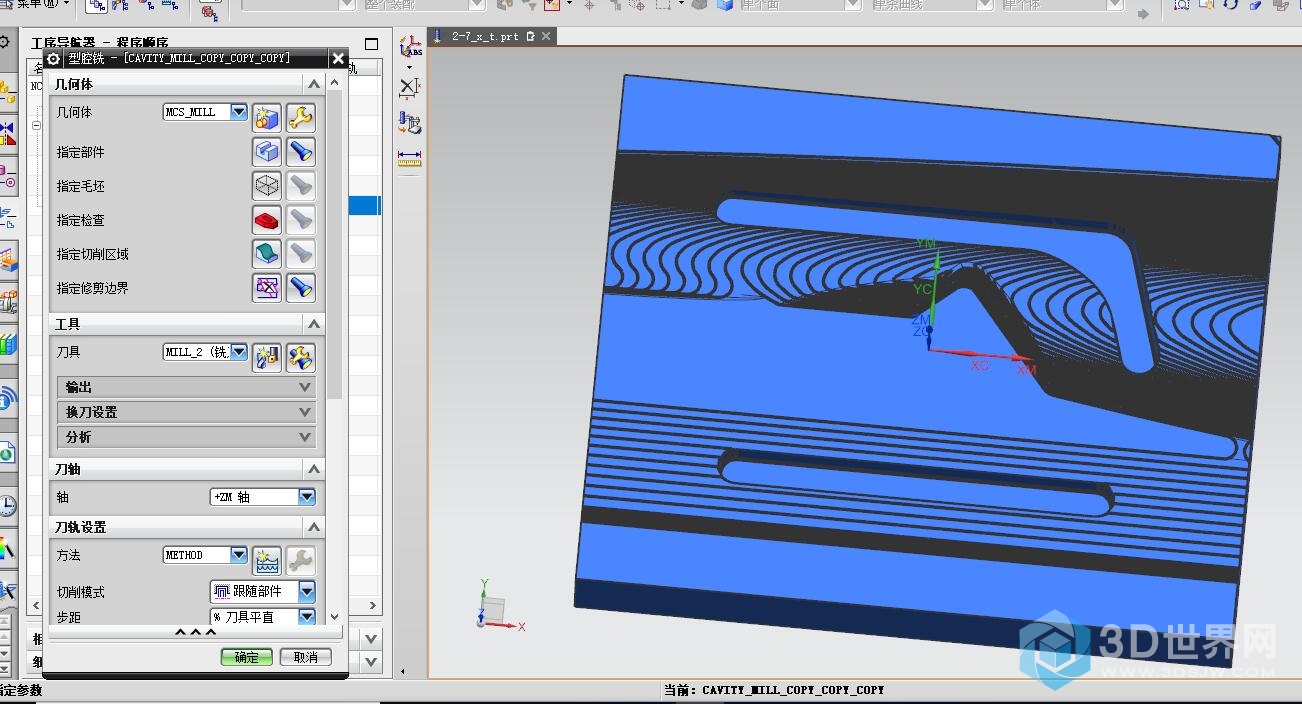
Task: Click edit geometry wrench icon
Action: [300, 118]
